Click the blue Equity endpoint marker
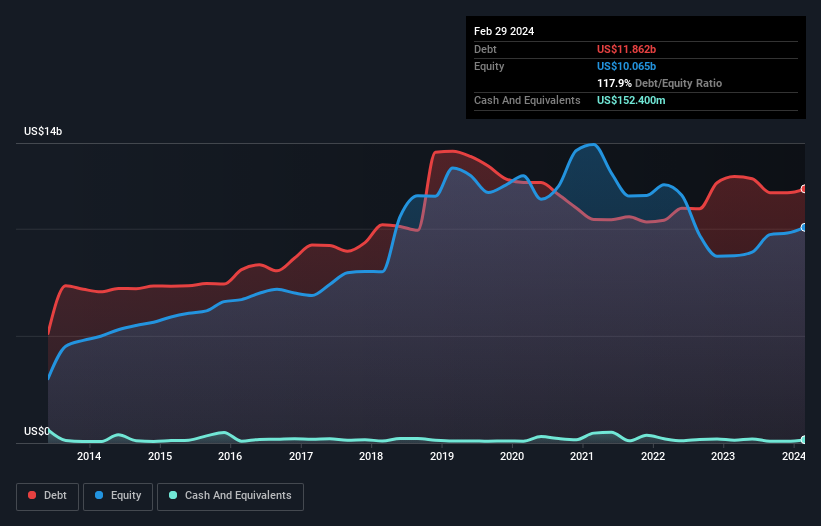Screen dimensions: 821x526 pos(804,228)
